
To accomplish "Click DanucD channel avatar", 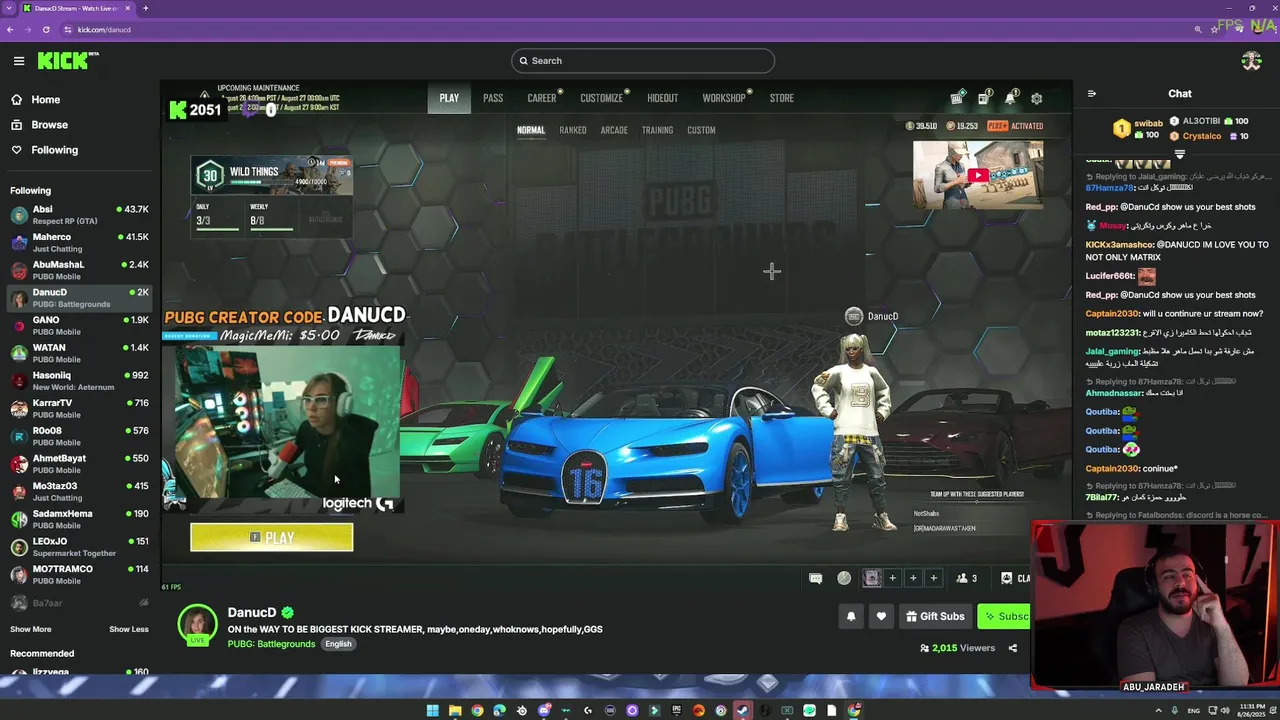I will [197, 624].
